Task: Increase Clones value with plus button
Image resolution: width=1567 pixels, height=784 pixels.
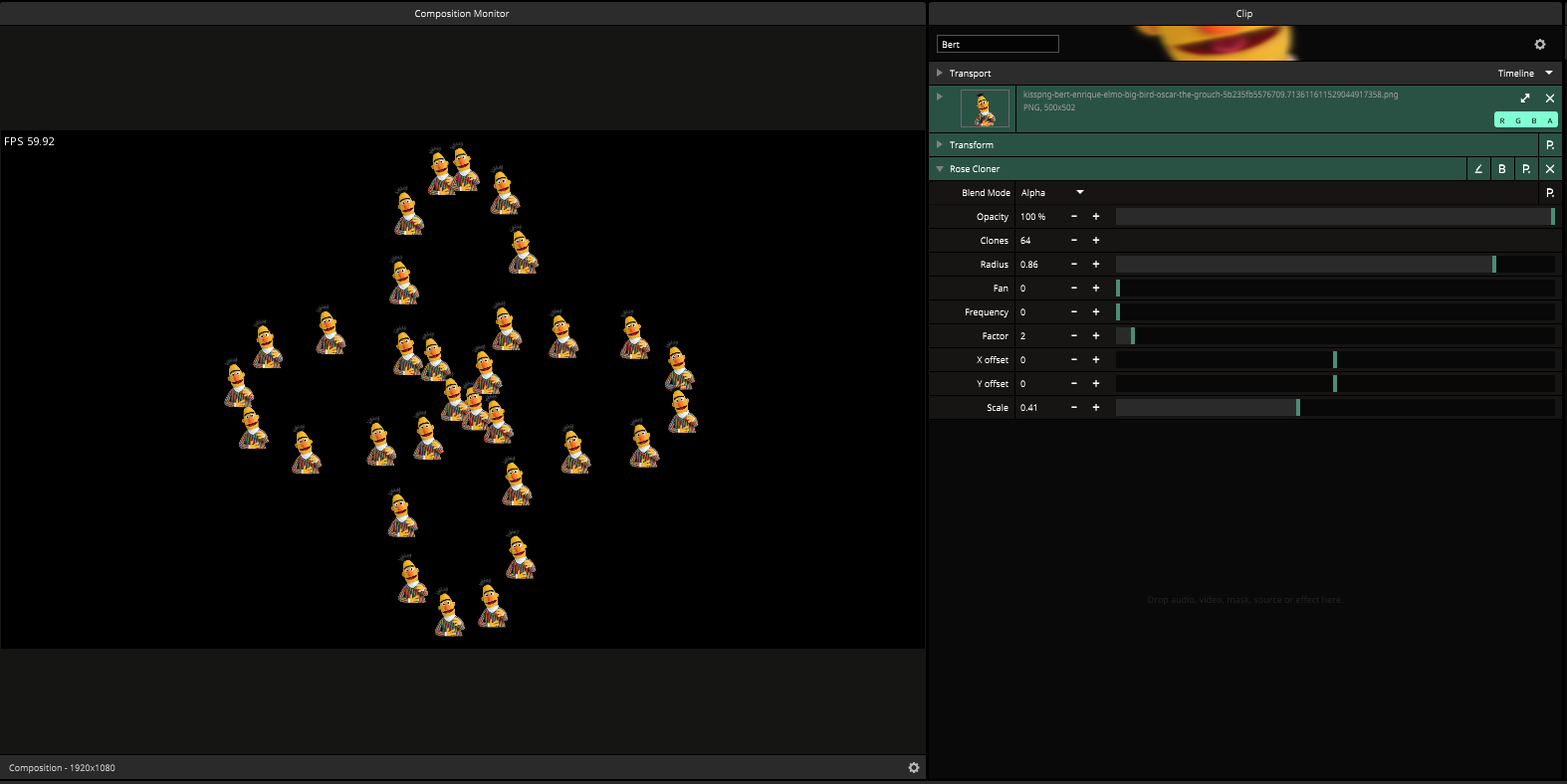Action: [1095, 241]
